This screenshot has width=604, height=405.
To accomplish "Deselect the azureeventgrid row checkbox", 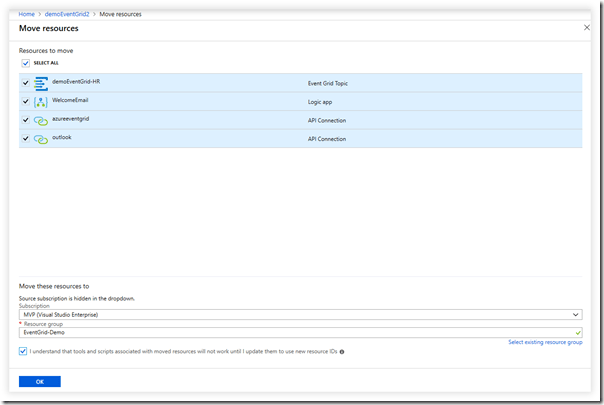I will point(25,120).
